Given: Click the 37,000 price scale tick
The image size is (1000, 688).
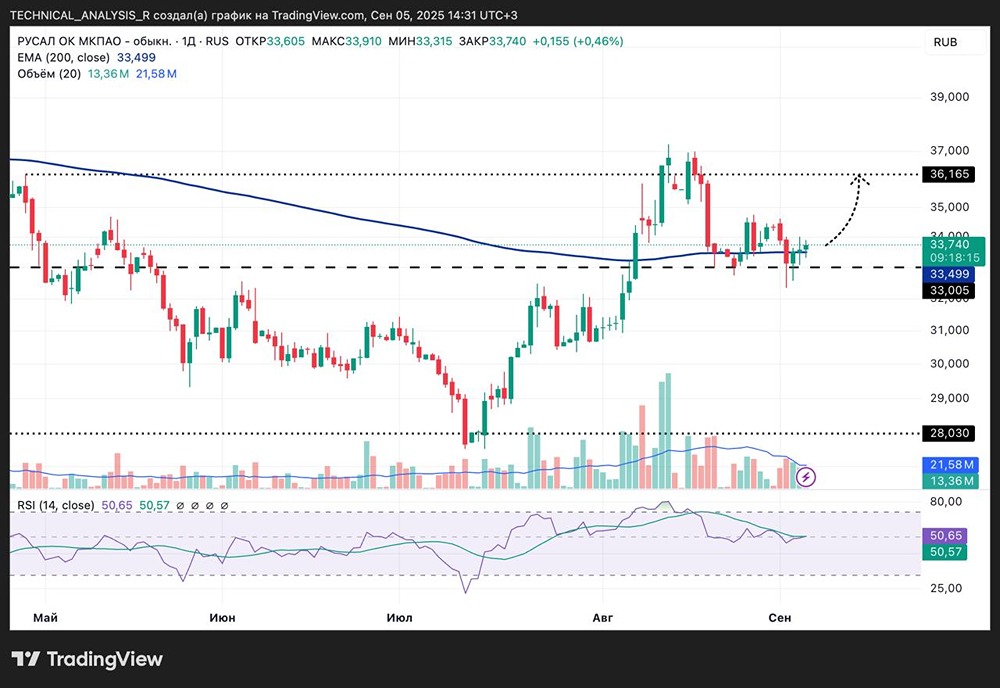Looking at the screenshot, I should pos(949,151).
